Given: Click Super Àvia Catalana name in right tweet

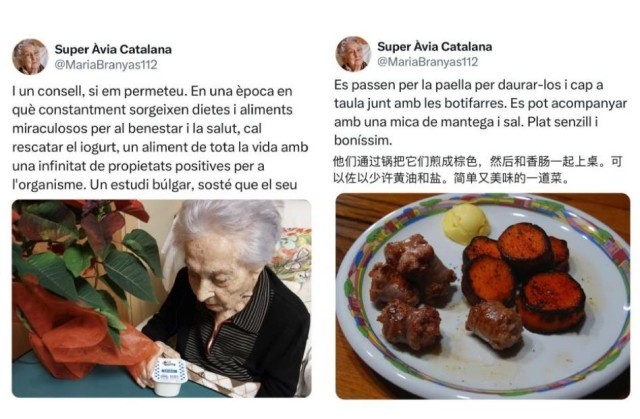Looking at the screenshot, I should point(434,47).
